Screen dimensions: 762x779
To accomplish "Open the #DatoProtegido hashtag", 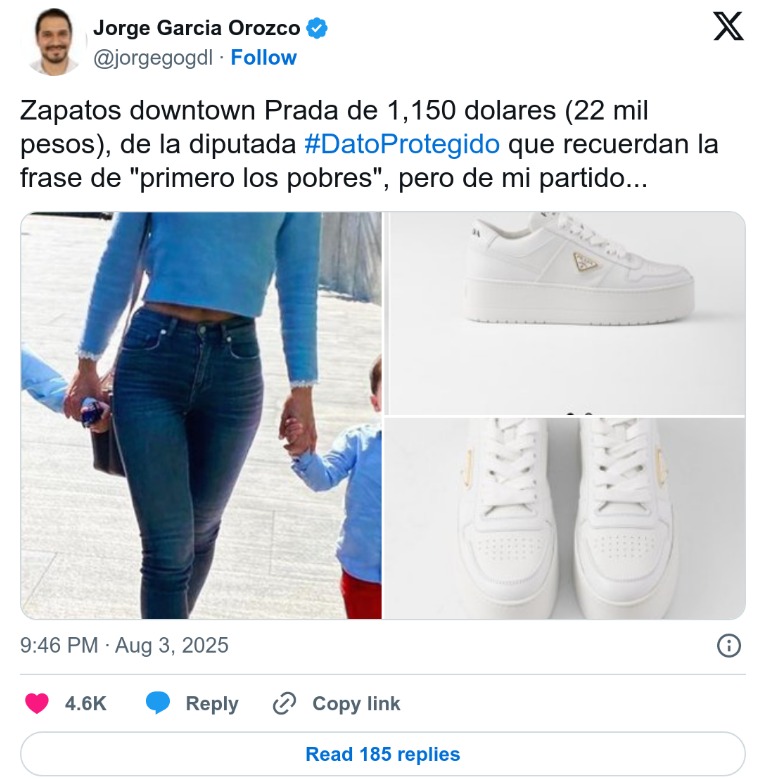I will [x=402, y=144].
